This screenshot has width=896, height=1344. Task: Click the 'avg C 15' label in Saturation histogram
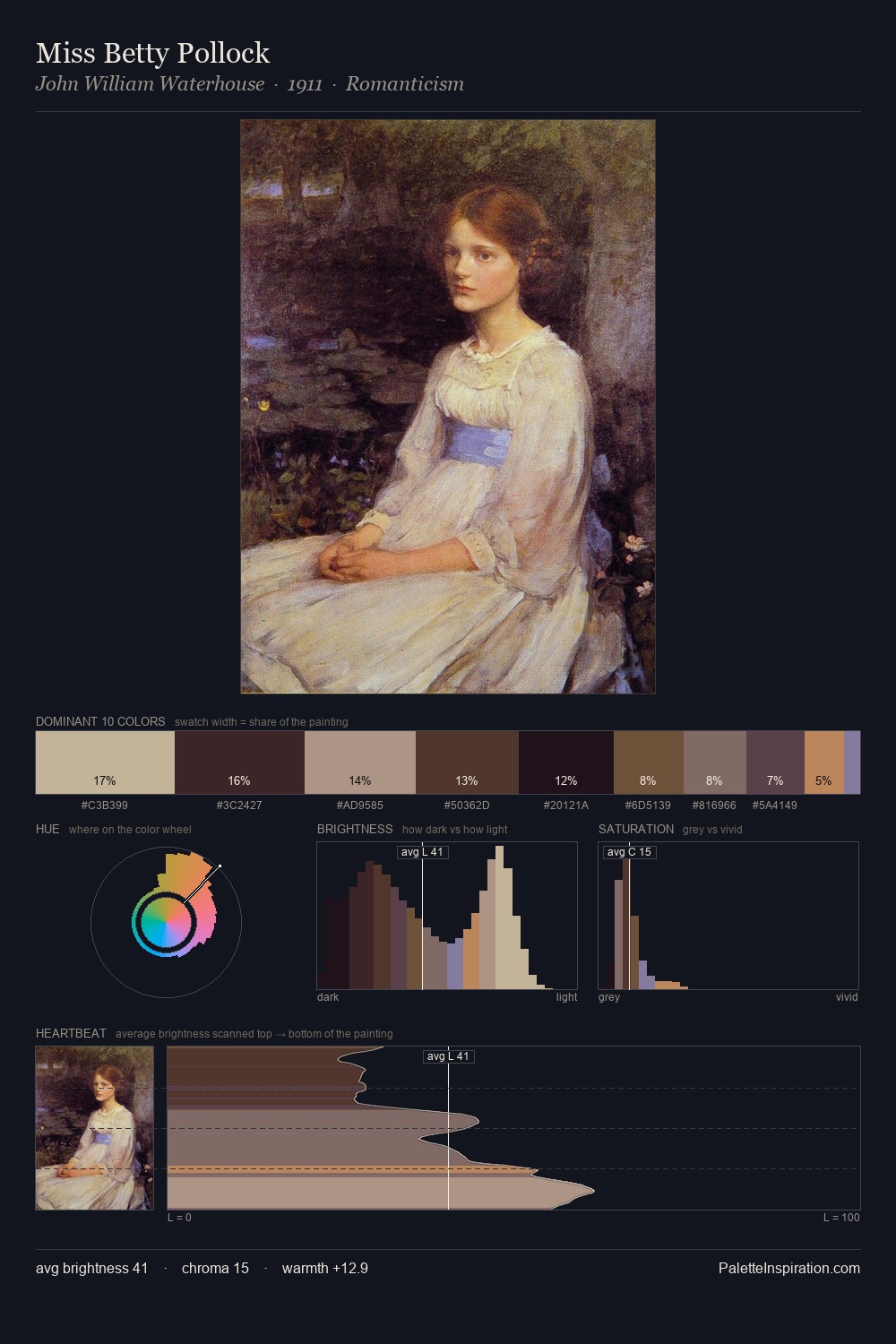(629, 852)
